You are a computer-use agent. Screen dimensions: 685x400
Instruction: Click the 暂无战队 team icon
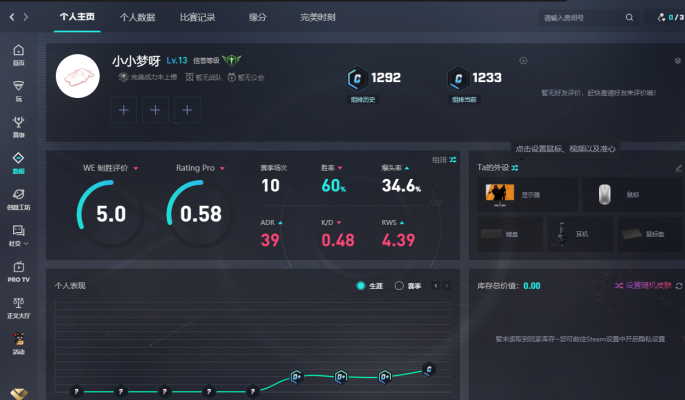pyautogui.click(x=190, y=77)
